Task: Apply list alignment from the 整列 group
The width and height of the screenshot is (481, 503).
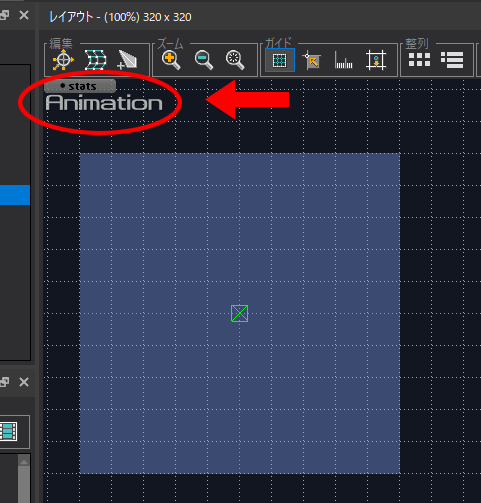Action: [452, 60]
